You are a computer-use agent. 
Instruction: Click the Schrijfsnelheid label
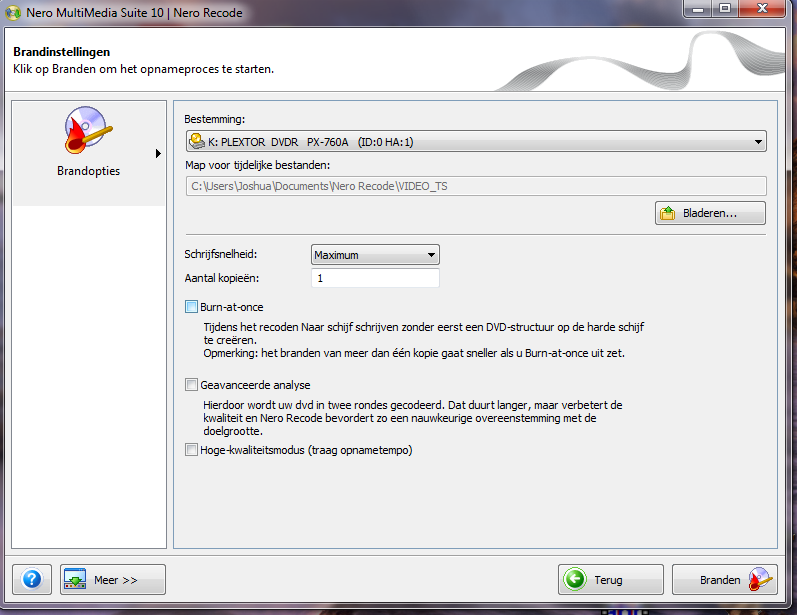[221, 254]
